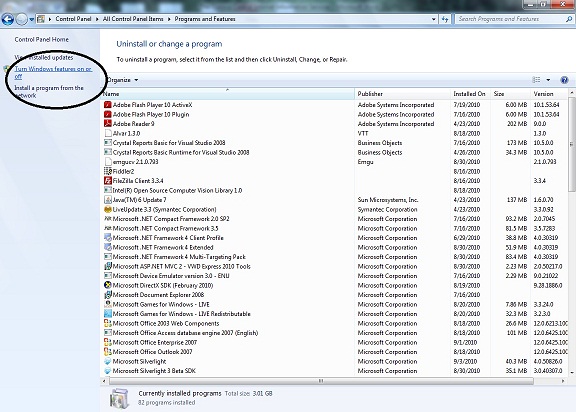Click the Sun Microsystems, Inc. publisher cell
576x412 pixels.
pos(388,200)
